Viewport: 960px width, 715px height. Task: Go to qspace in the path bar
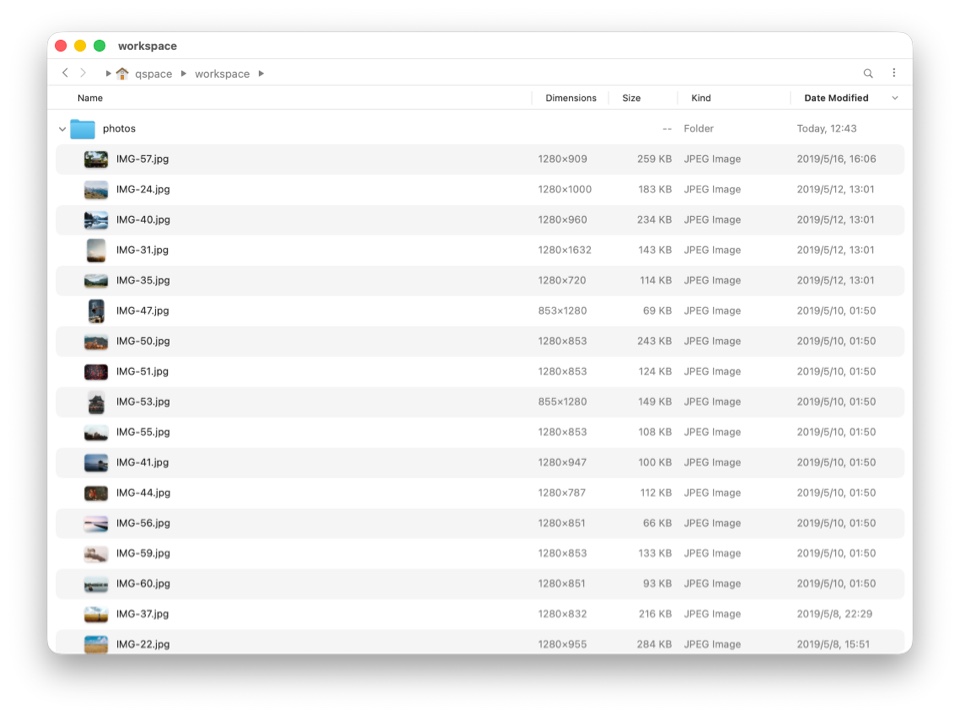click(x=153, y=74)
